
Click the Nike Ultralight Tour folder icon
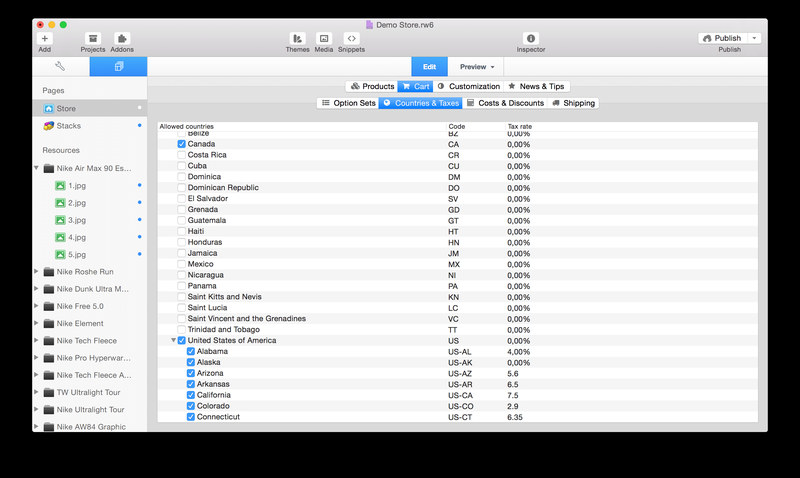point(48,410)
